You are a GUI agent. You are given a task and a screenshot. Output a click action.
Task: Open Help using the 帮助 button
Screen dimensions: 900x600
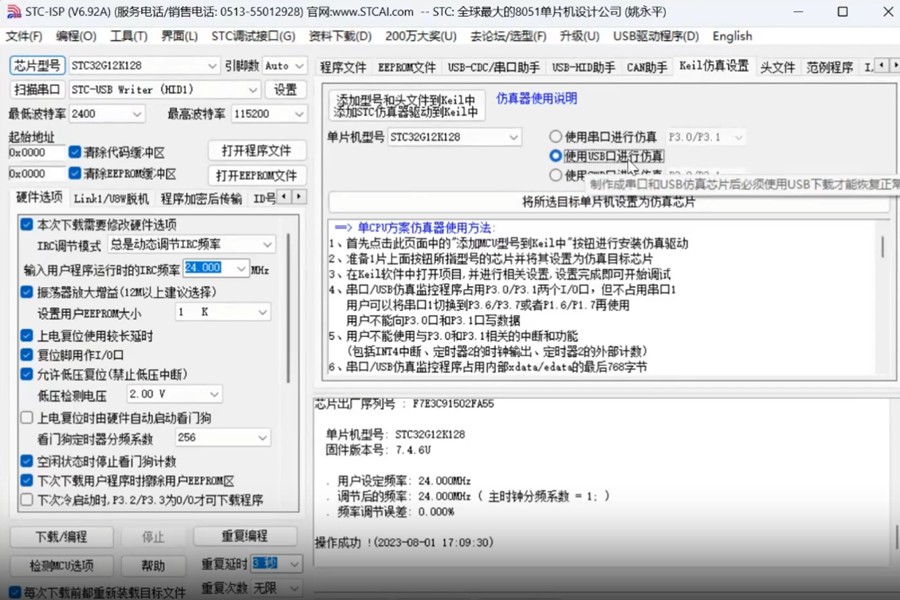click(x=153, y=565)
